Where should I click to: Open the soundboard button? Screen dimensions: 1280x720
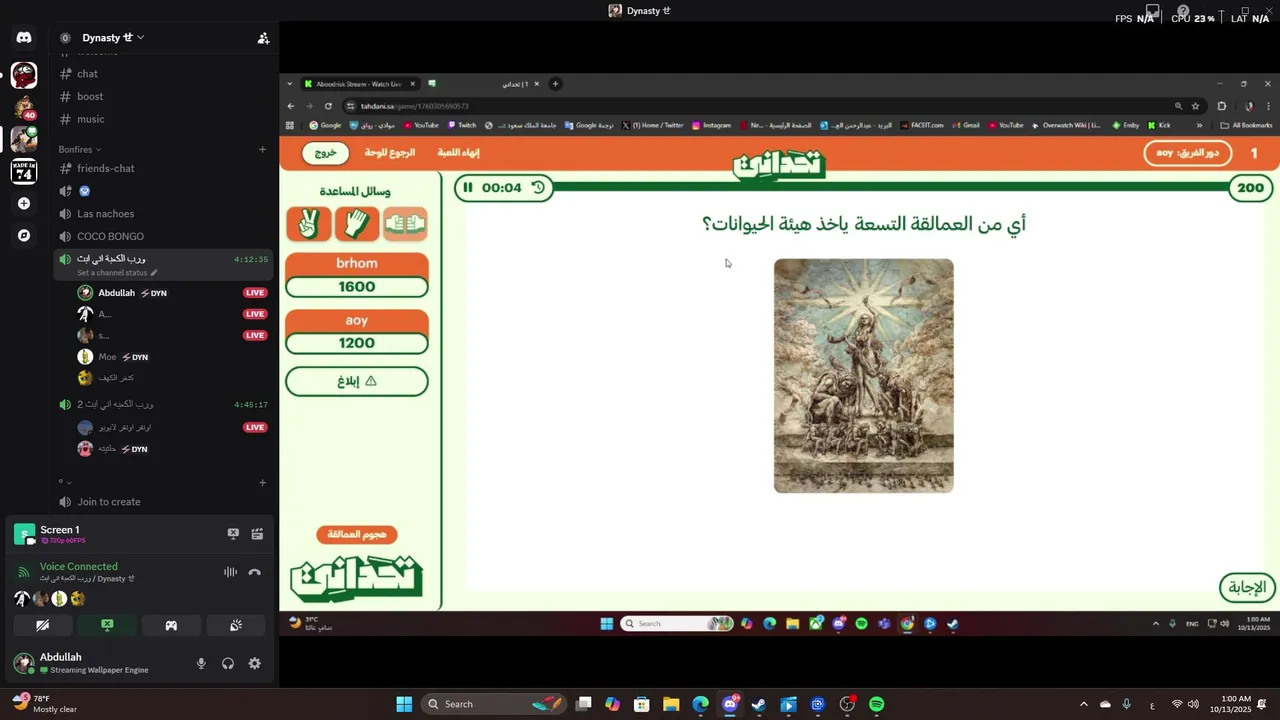(x=236, y=625)
